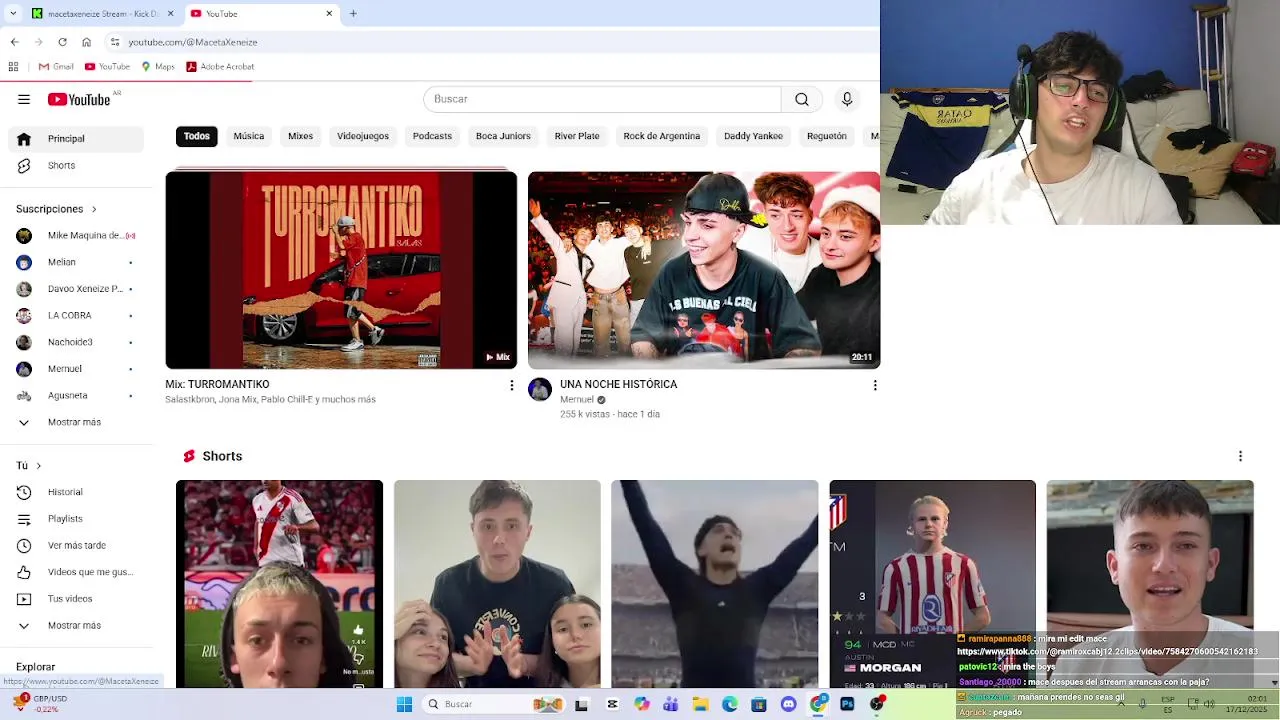This screenshot has width=1280, height=720.
Task: Expand subscriptions with Mostrar más
Action: coord(76,422)
